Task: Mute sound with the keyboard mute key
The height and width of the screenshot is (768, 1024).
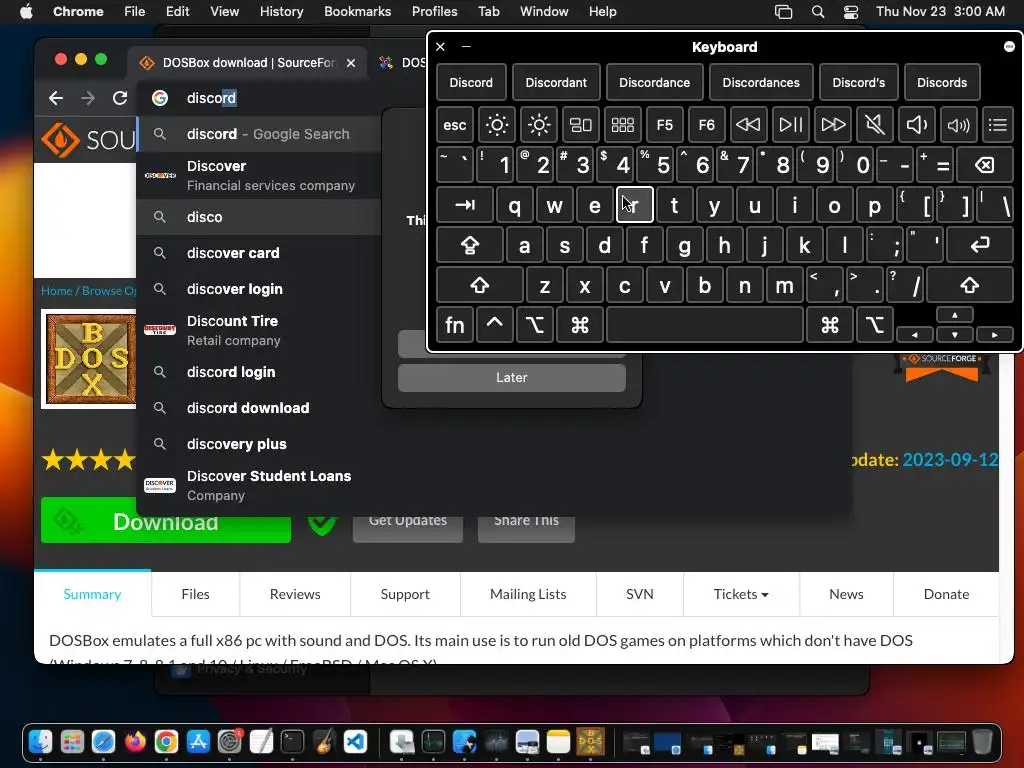Action: pos(874,125)
